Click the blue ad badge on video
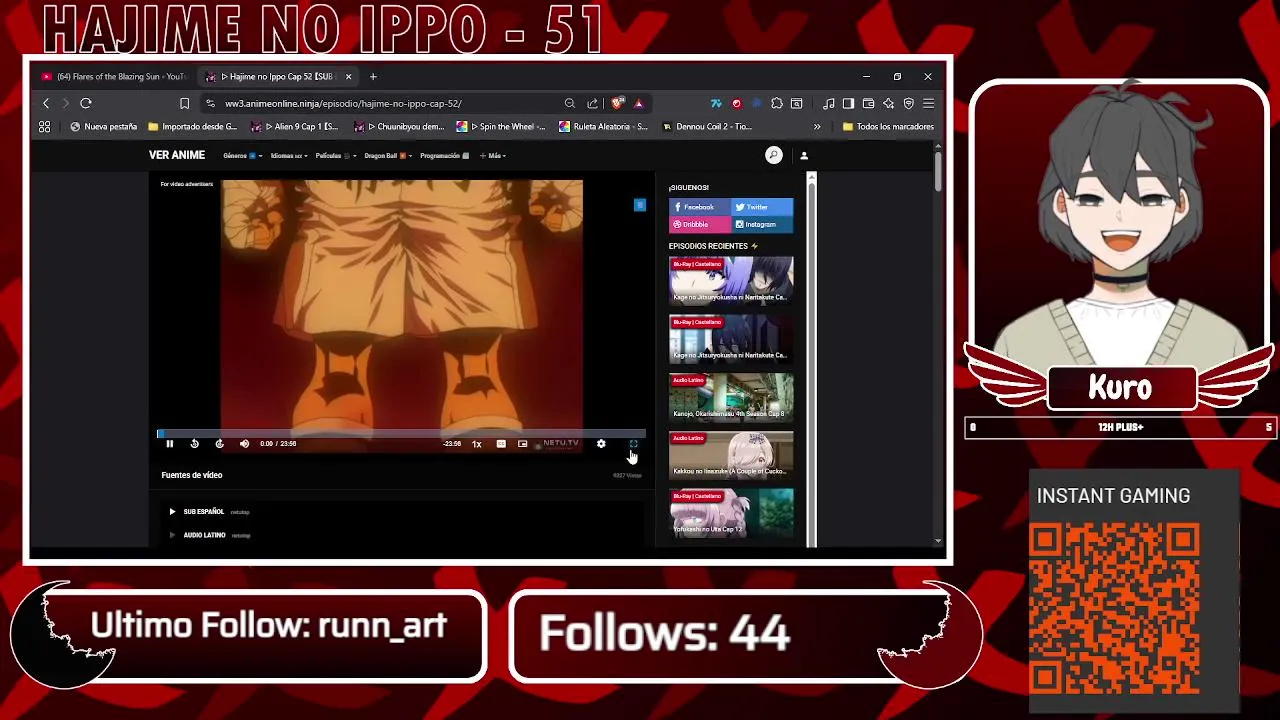This screenshot has height=720, width=1280. coord(640,205)
